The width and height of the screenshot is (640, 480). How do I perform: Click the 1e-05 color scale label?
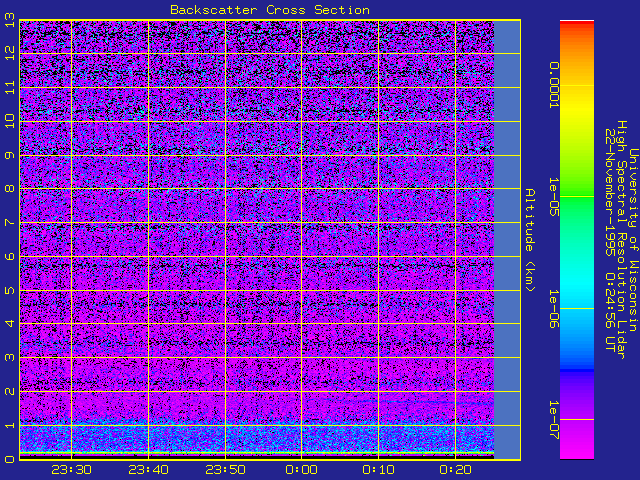point(553,197)
